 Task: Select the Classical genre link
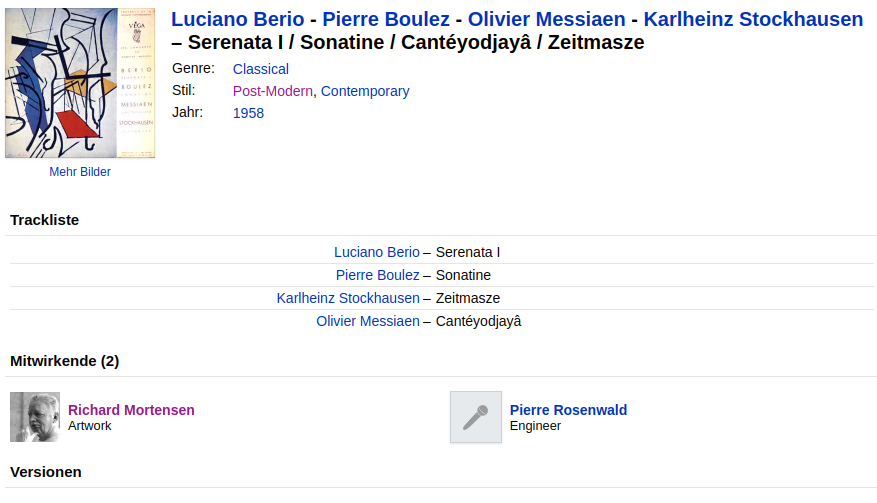point(261,69)
